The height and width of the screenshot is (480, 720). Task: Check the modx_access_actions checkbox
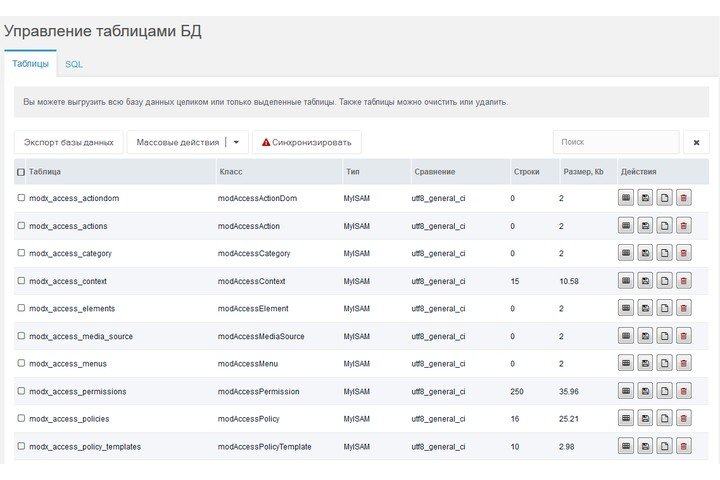(x=21, y=226)
